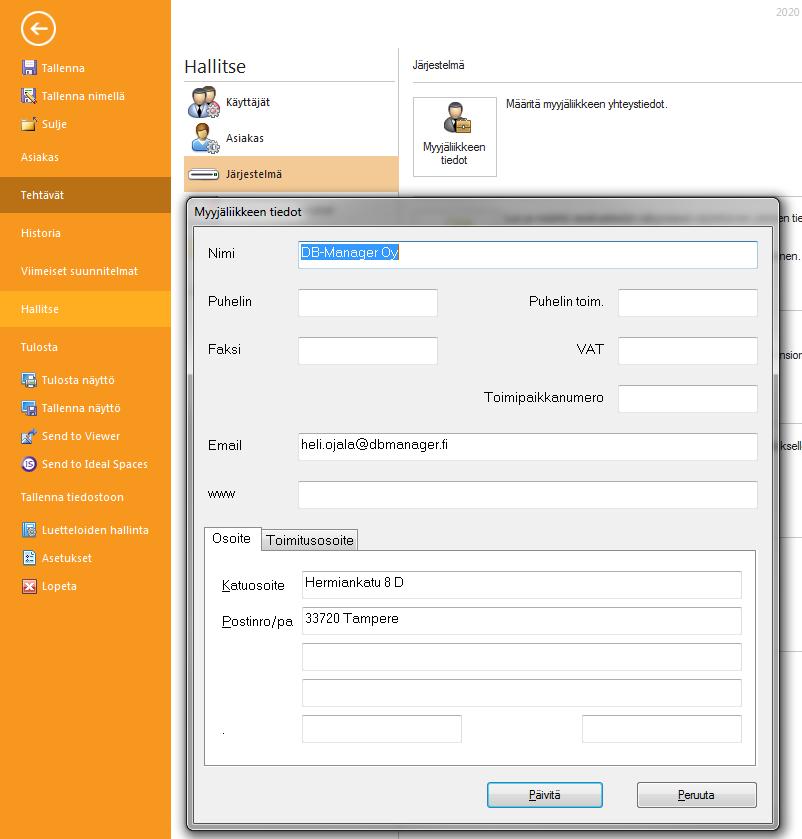
Task: Click the Send to Viewer icon
Action: (29, 436)
